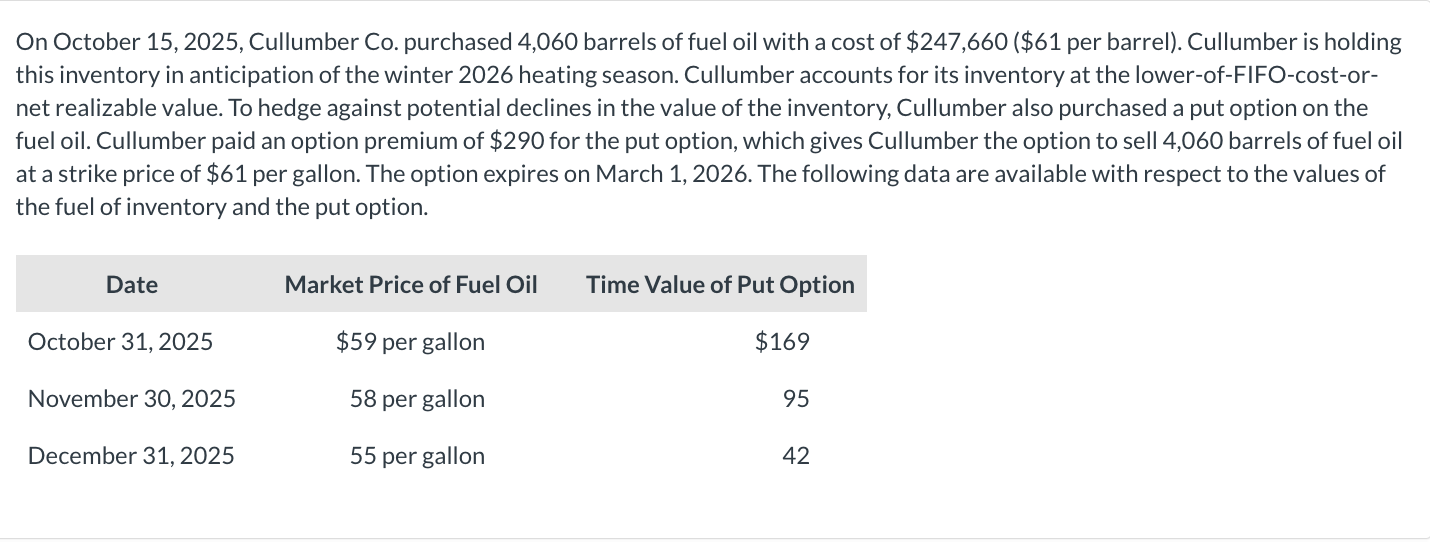Select the November 30, 2025 row label

click(132, 399)
